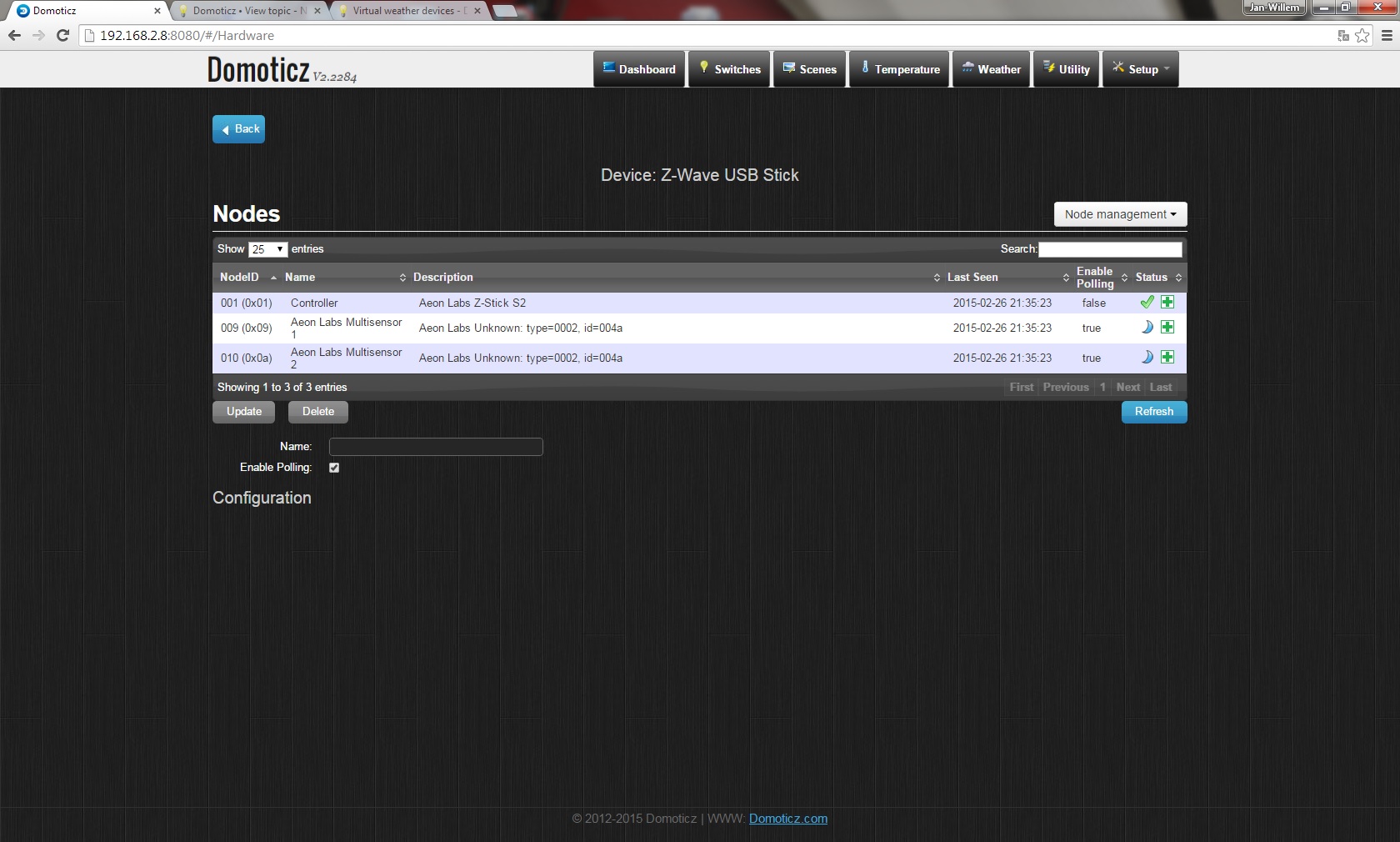Screen dimensions: 1400x842
Task: Open a new browser tab
Action: [x=504, y=11]
